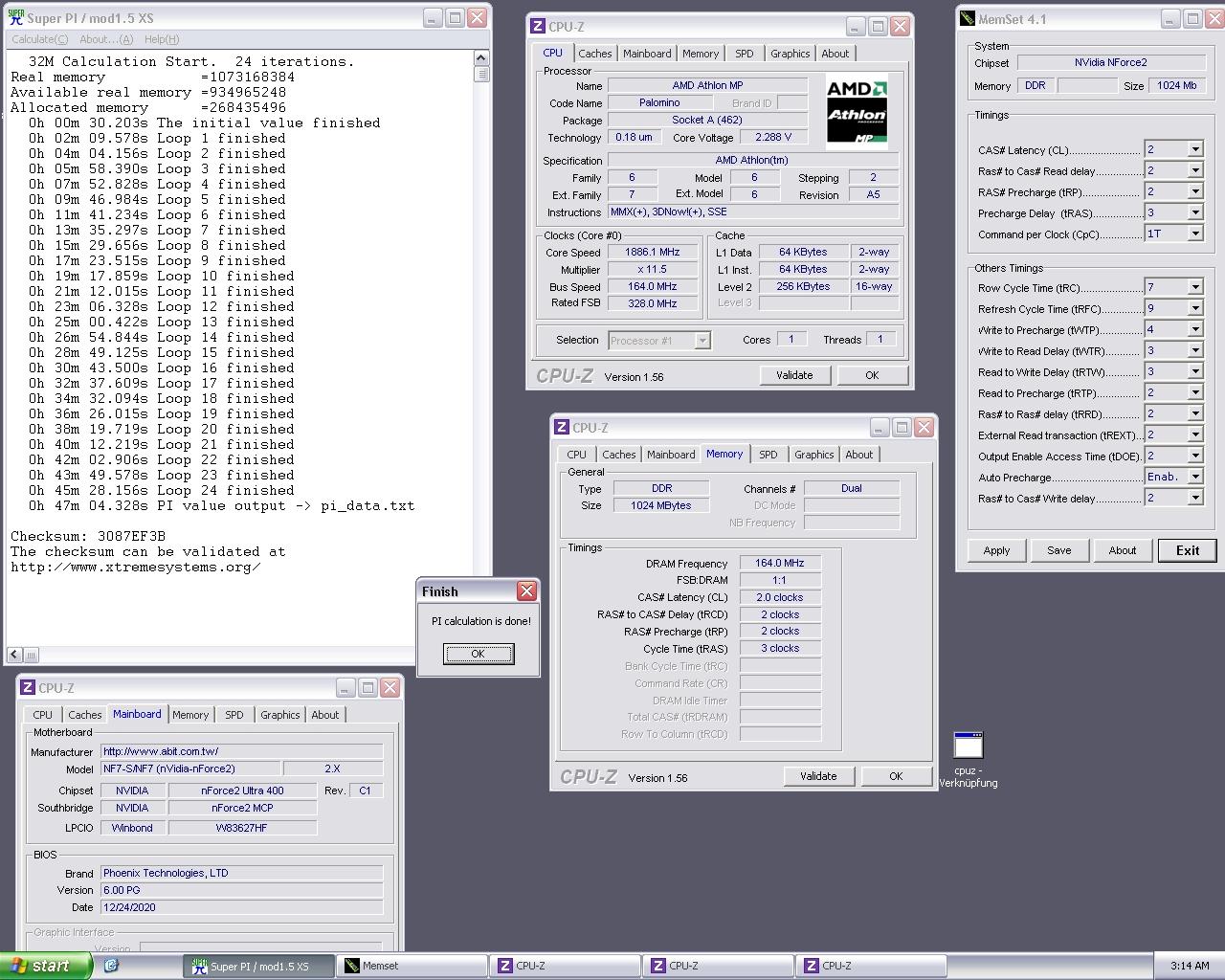The image size is (1225, 980).
Task: Click scroll left arrow in Super PI window
Action: pyautogui.click(x=14, y=655)
